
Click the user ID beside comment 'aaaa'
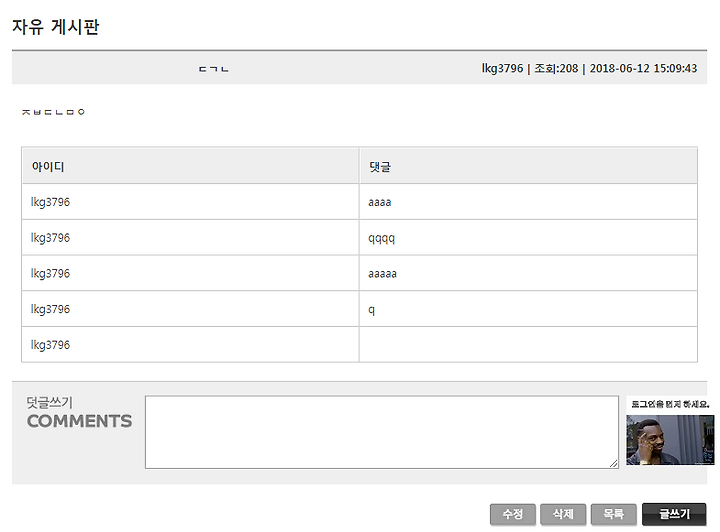(50, 202)
